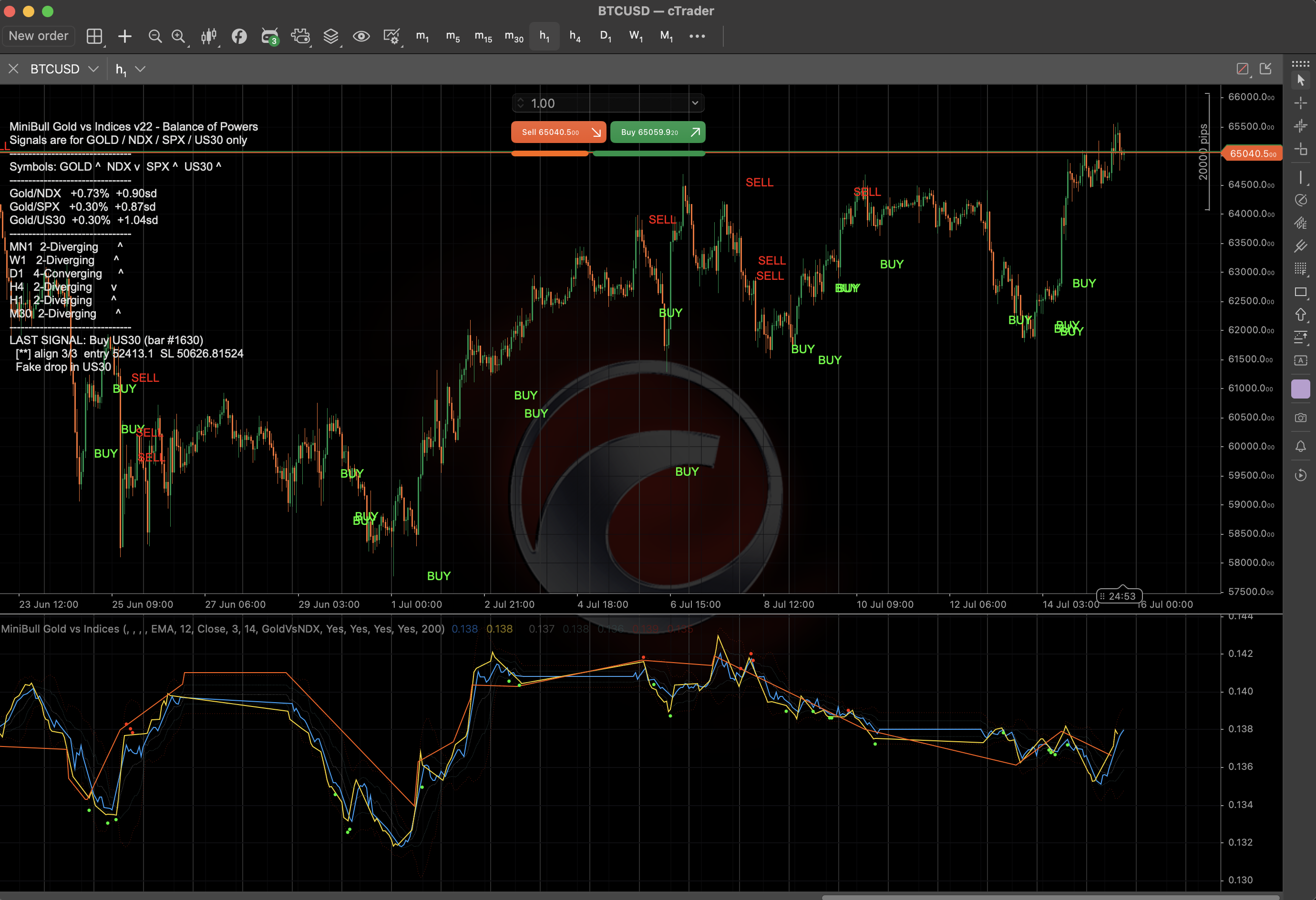The width and height of the screenshot is (1316, 900).
Task: Click the '20000 pips' scale label
Action: tap(1203, 152)
